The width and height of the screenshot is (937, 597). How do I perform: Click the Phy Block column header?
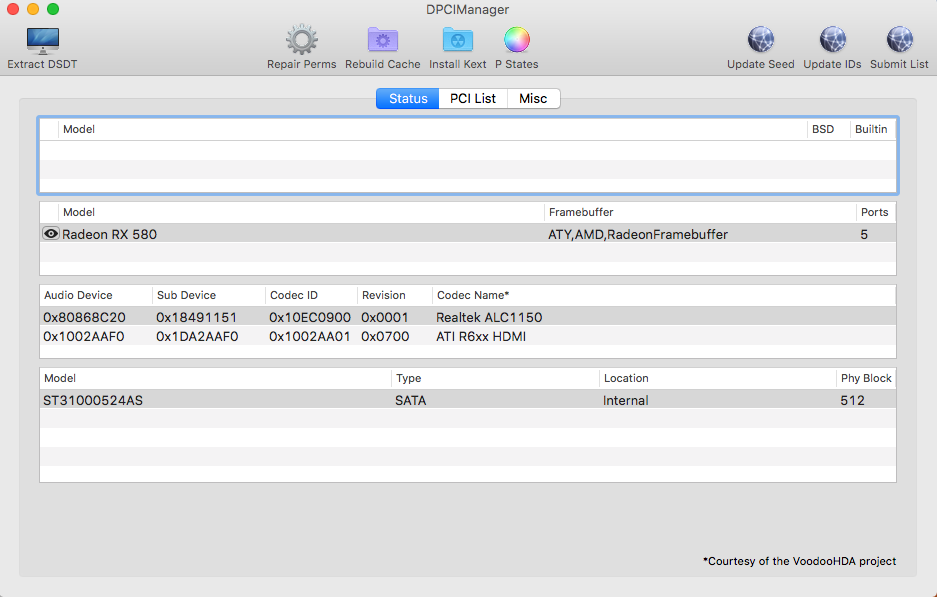866,378
